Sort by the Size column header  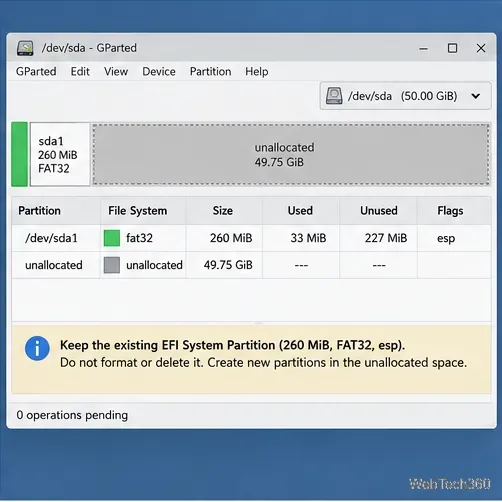(x=223, y=211)
